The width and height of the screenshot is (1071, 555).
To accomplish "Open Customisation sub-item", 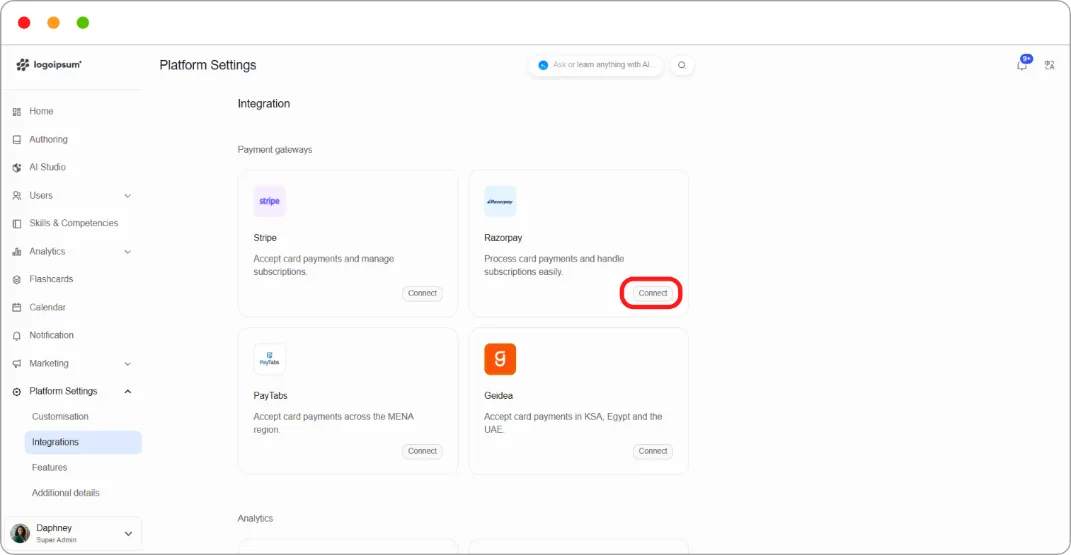I will click(60, 416).
